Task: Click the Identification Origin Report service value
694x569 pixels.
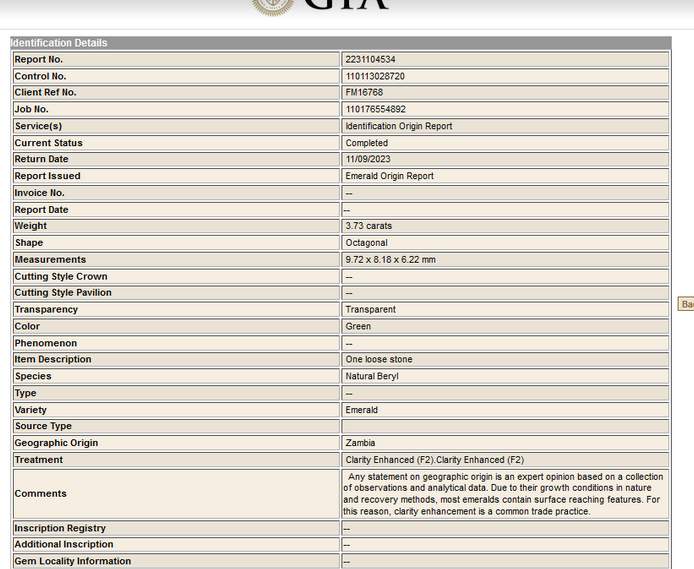Action: point(398,126)
